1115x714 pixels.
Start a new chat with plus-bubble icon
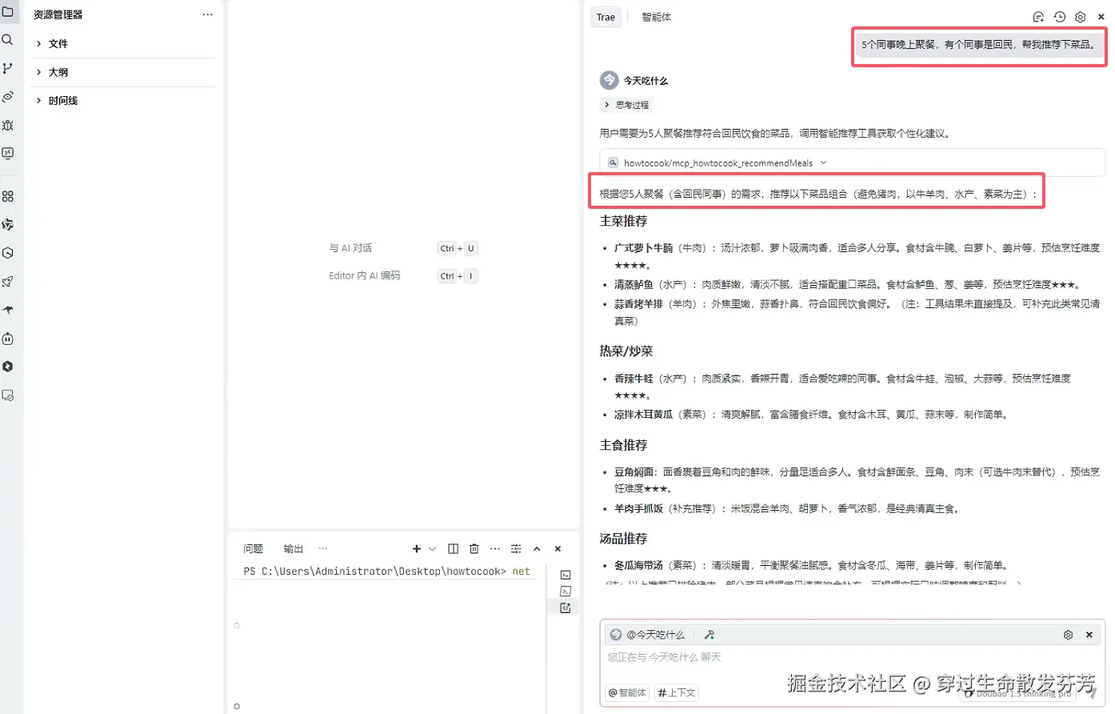point(1038,17)
